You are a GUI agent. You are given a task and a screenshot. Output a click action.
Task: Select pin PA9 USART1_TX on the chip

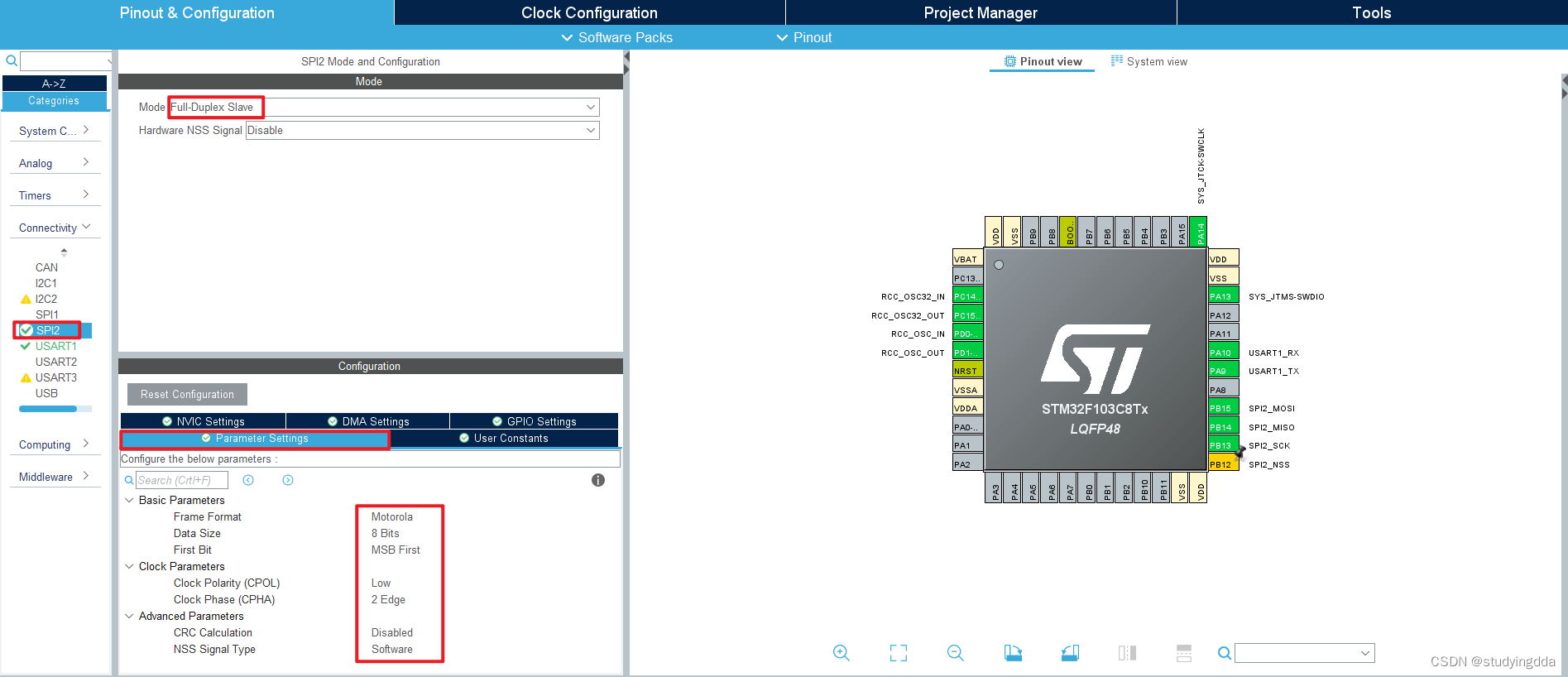[x=1224, y=371]
